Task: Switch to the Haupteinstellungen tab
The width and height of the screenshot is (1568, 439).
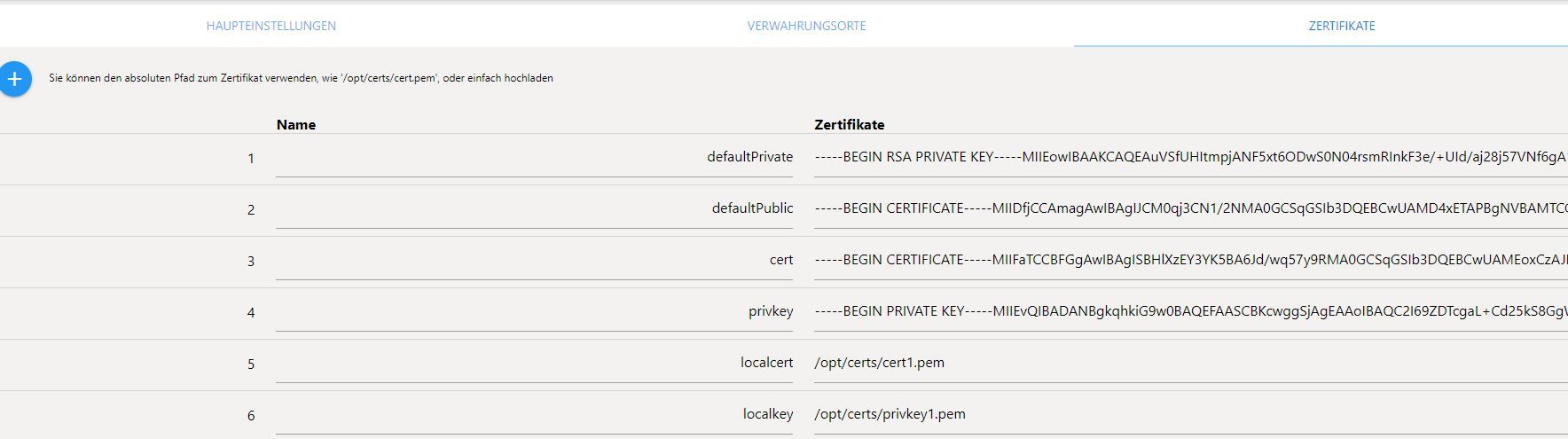Action: (270, 26)
